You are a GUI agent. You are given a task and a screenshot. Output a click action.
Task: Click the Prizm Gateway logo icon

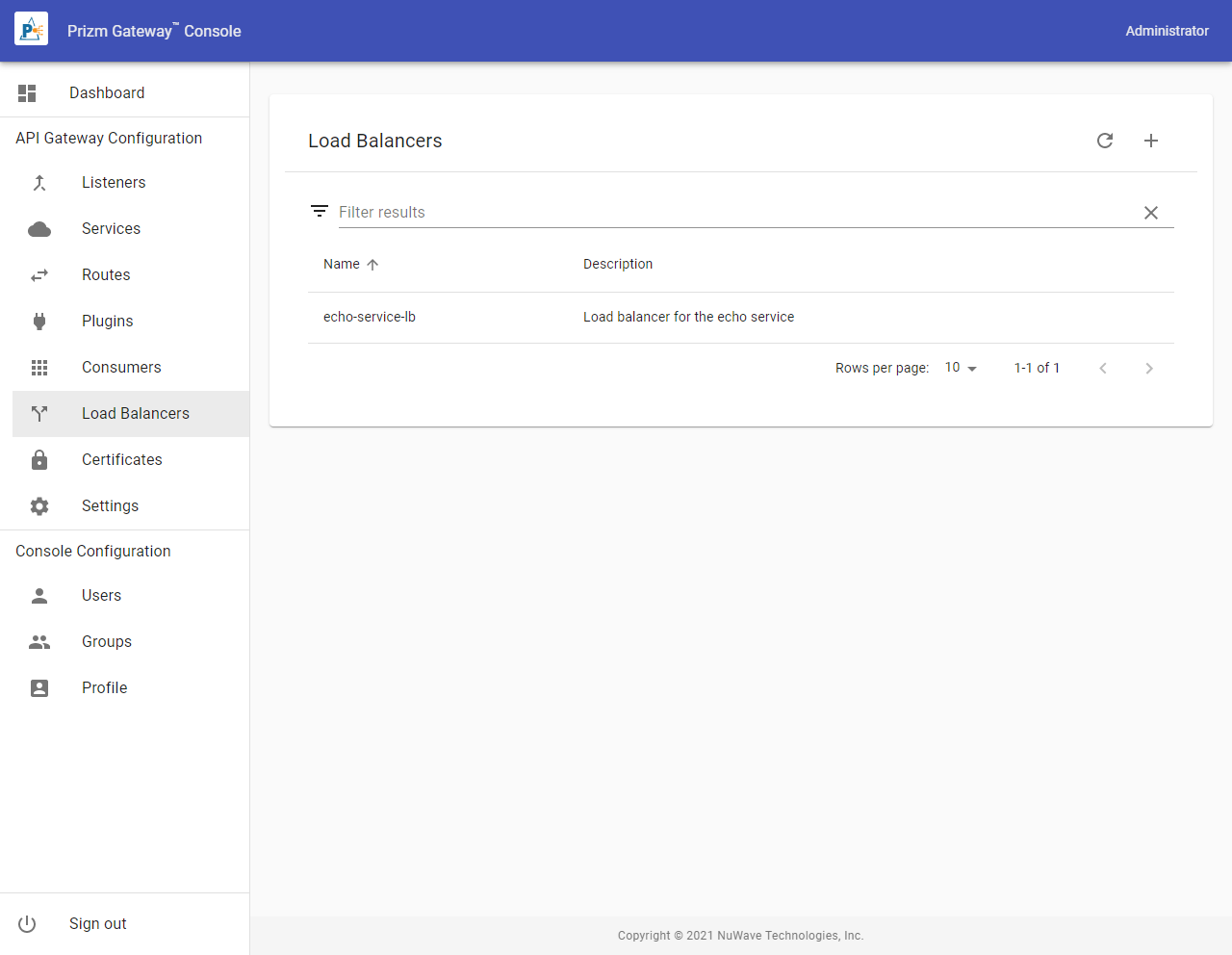[32, 31]
